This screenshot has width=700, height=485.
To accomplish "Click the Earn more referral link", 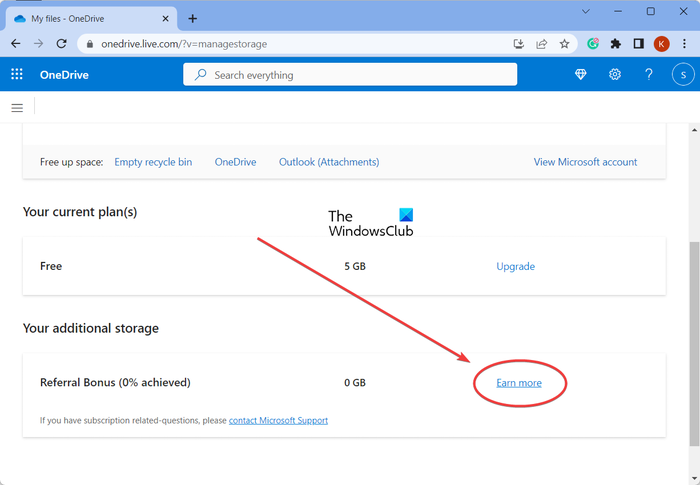I will pos(519,383).
